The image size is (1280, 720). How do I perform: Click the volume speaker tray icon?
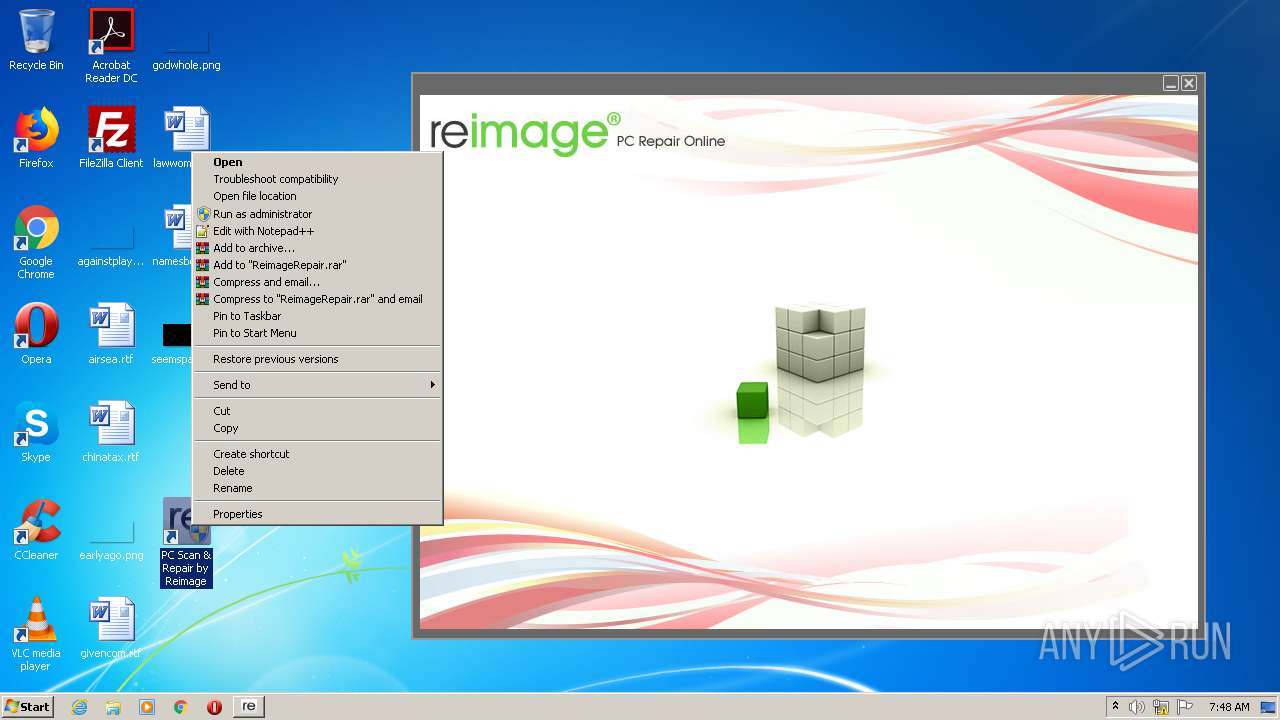point(1137,707)
